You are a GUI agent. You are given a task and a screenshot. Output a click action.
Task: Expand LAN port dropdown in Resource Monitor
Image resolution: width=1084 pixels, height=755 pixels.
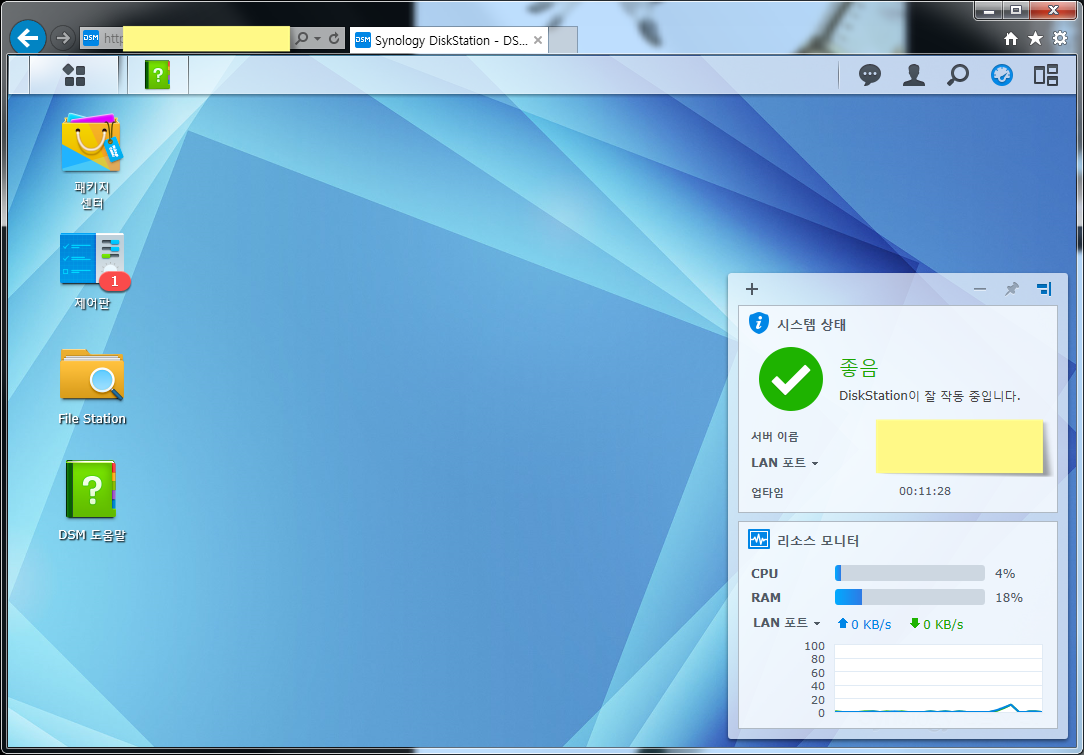[786, 623]
